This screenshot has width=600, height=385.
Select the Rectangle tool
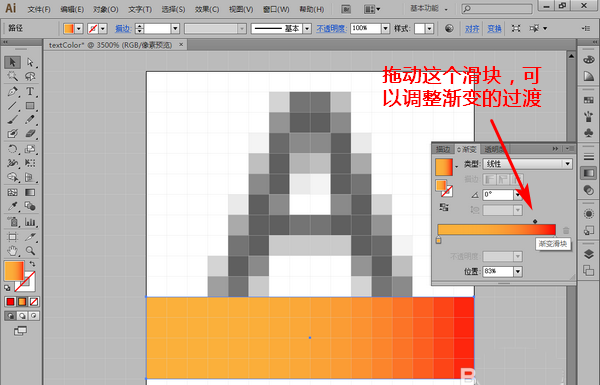pos(30,106)
